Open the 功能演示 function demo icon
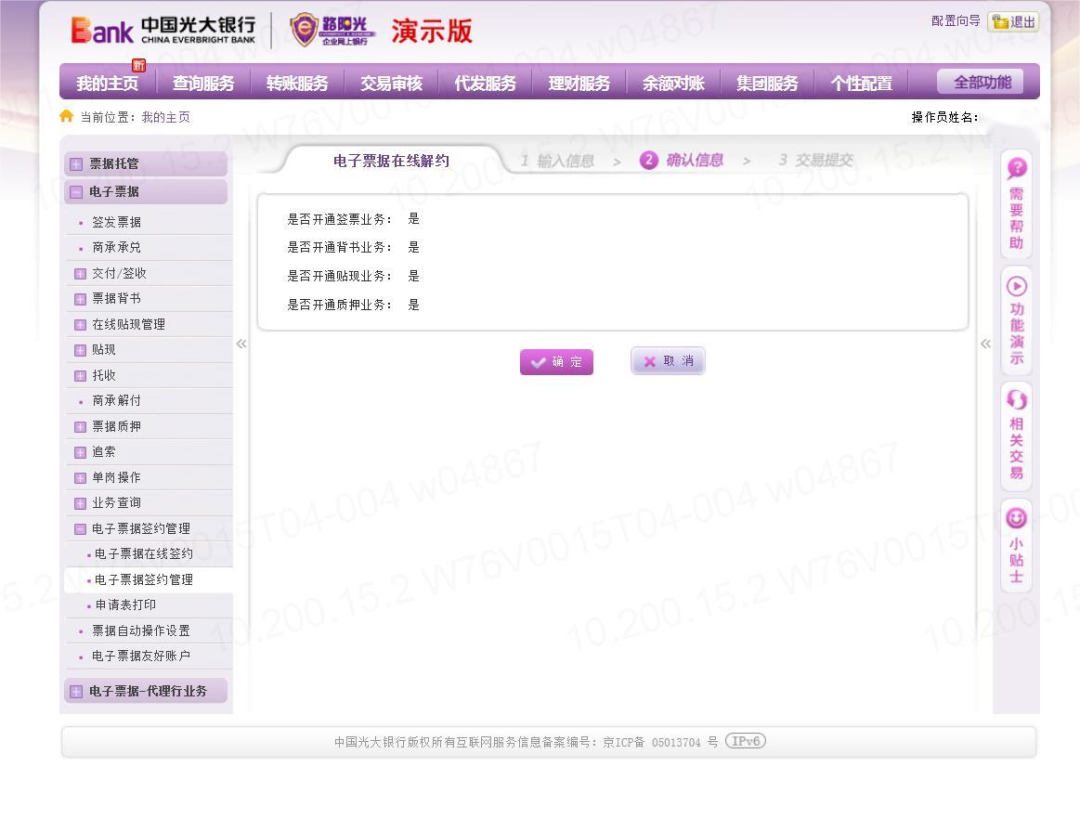 (1016, 286)
